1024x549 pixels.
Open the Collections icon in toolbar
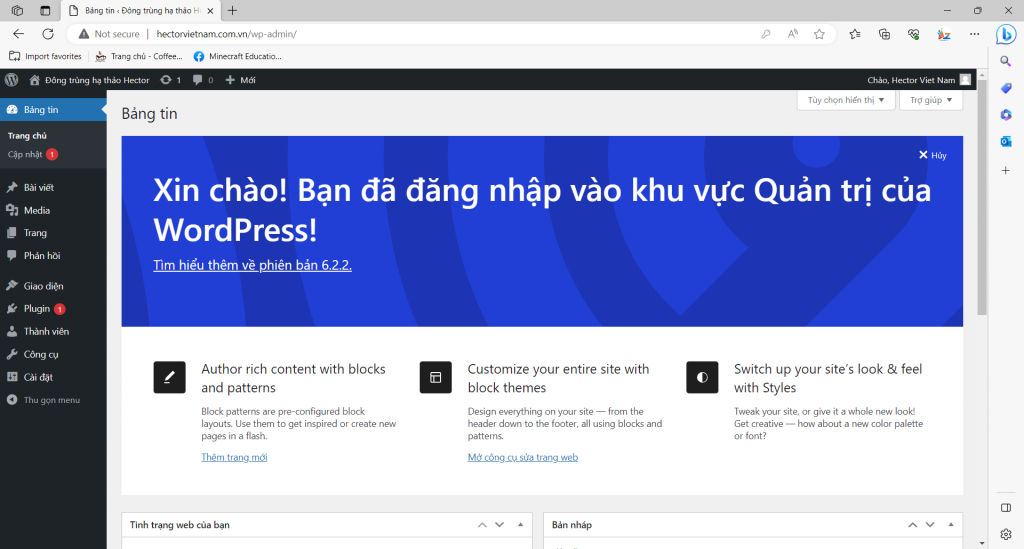pos(884,34)
